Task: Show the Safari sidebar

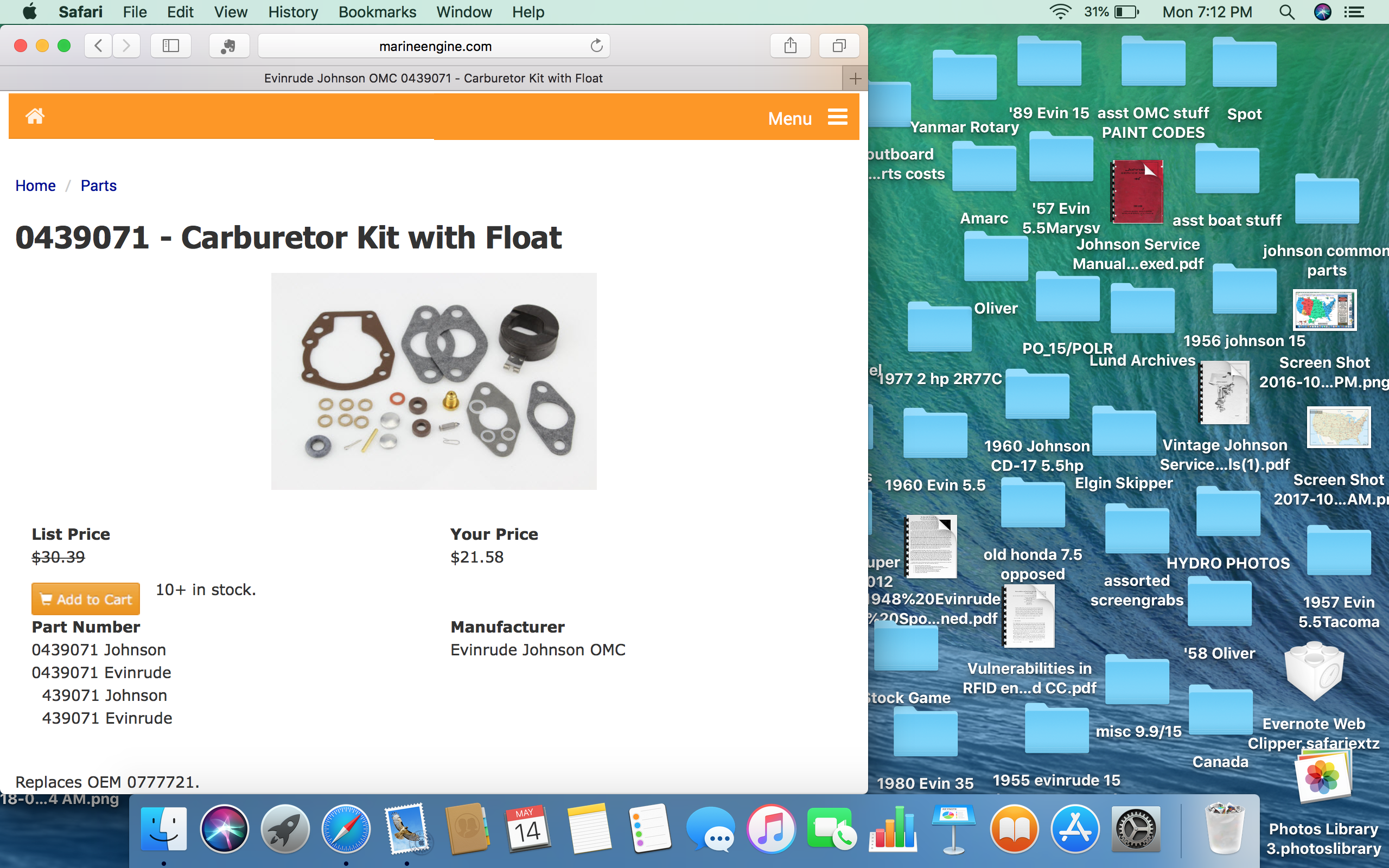Action: 171,46
